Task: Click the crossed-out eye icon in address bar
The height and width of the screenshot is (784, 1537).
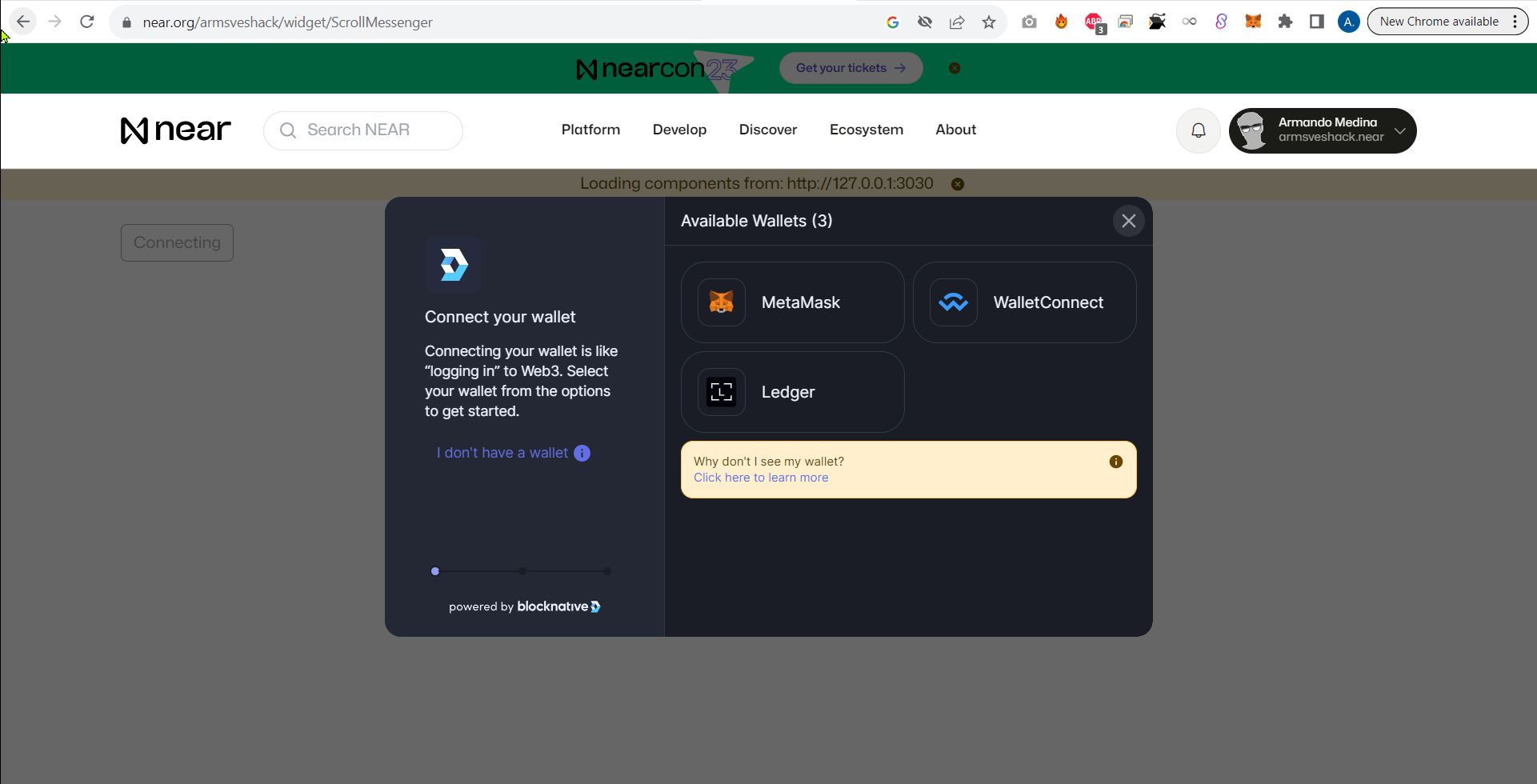Action: 925,22
